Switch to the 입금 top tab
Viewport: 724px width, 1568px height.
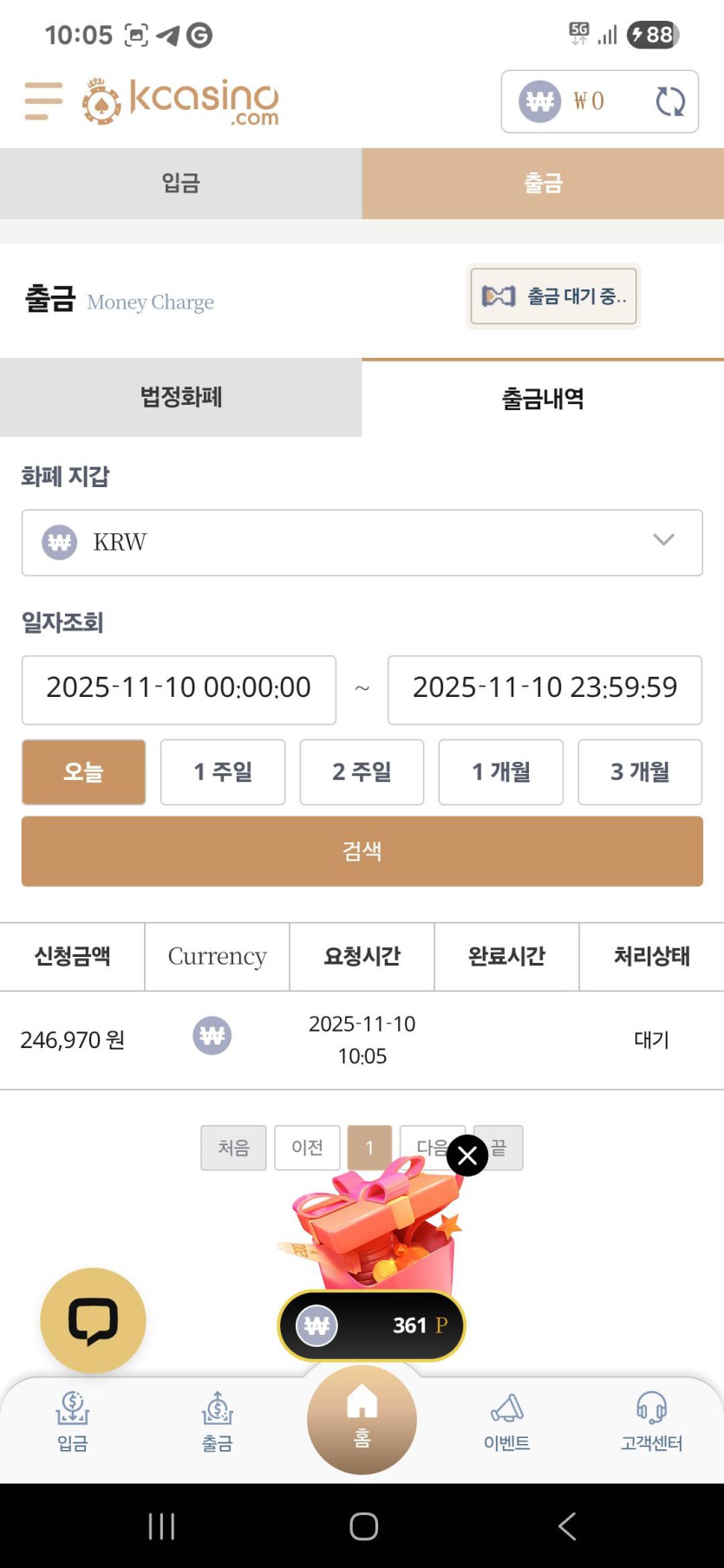pos(180,183)
